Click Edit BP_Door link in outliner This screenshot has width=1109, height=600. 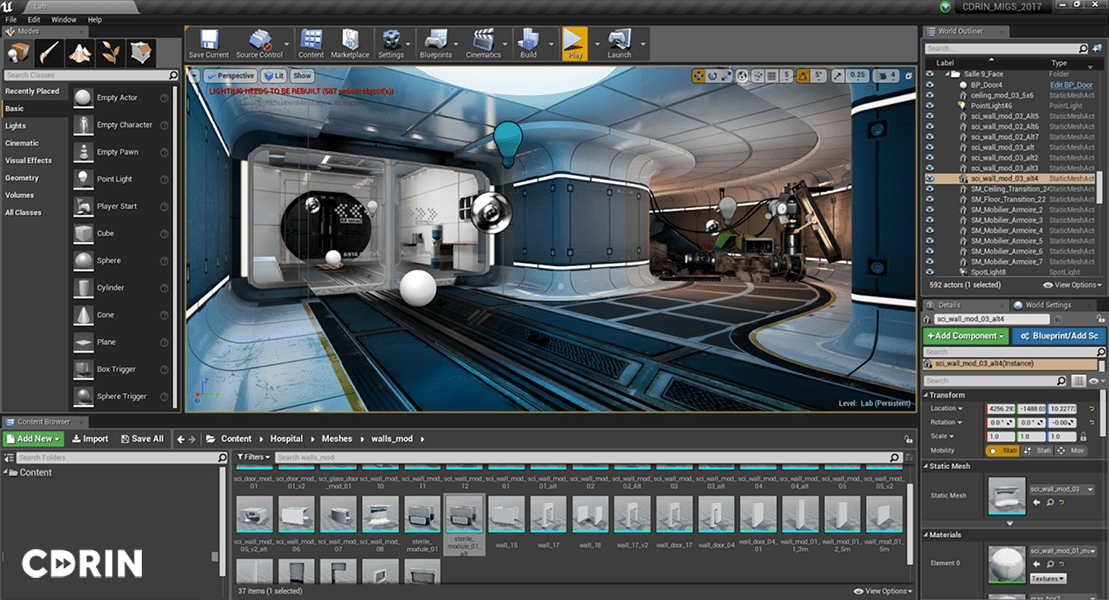click(x=1072, y=85)
